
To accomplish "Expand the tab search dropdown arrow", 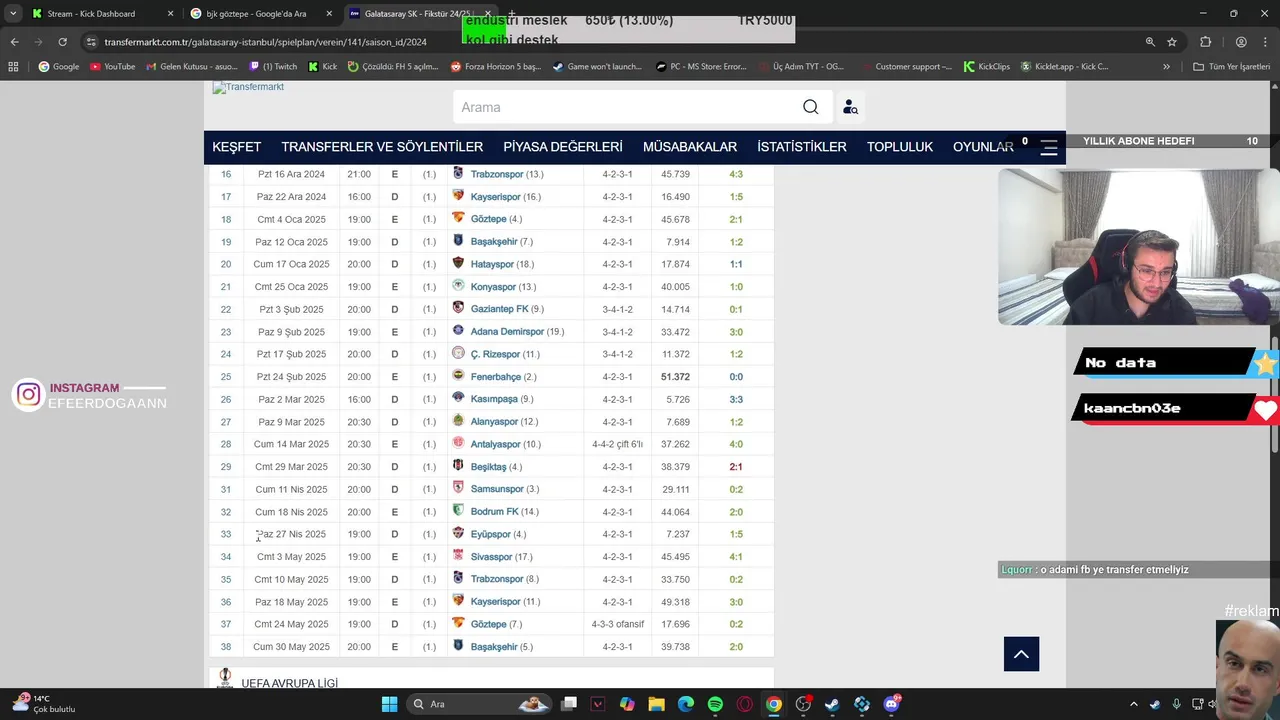I will pos(13,14).
